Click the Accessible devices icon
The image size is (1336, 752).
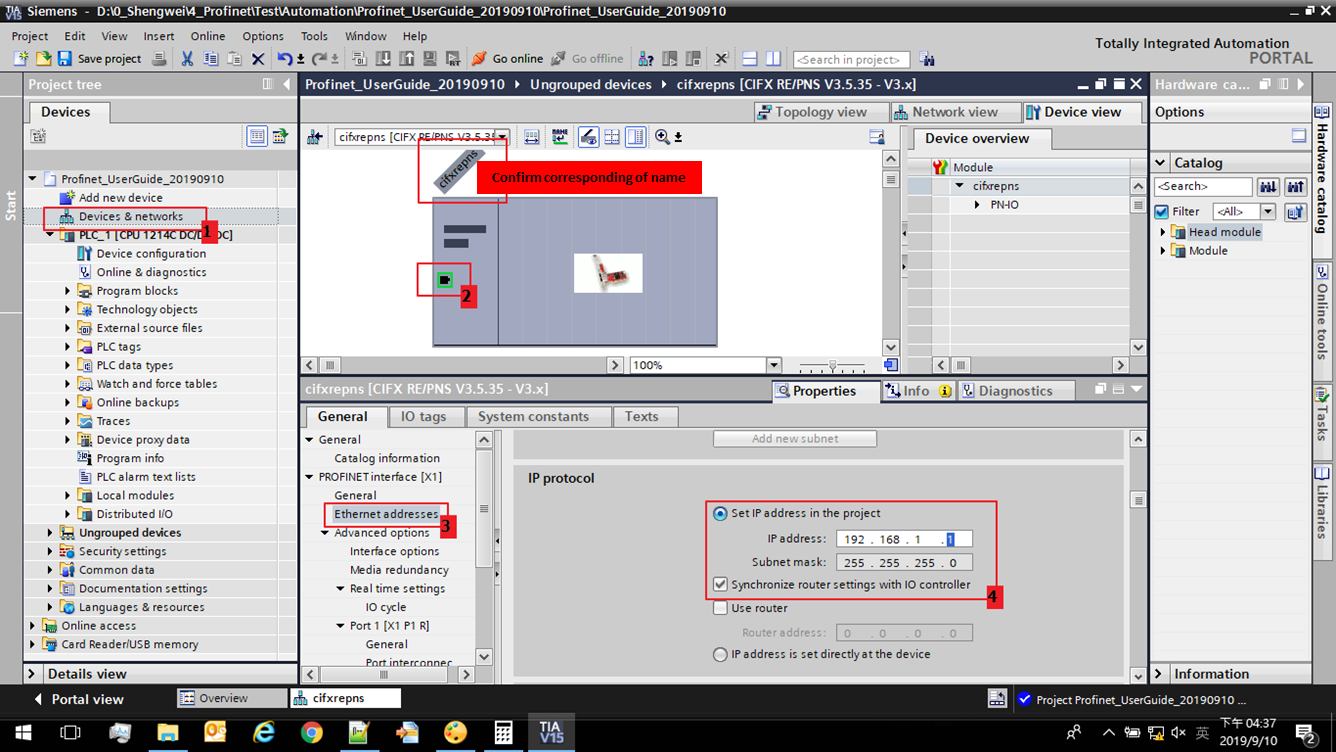[646, 59]
